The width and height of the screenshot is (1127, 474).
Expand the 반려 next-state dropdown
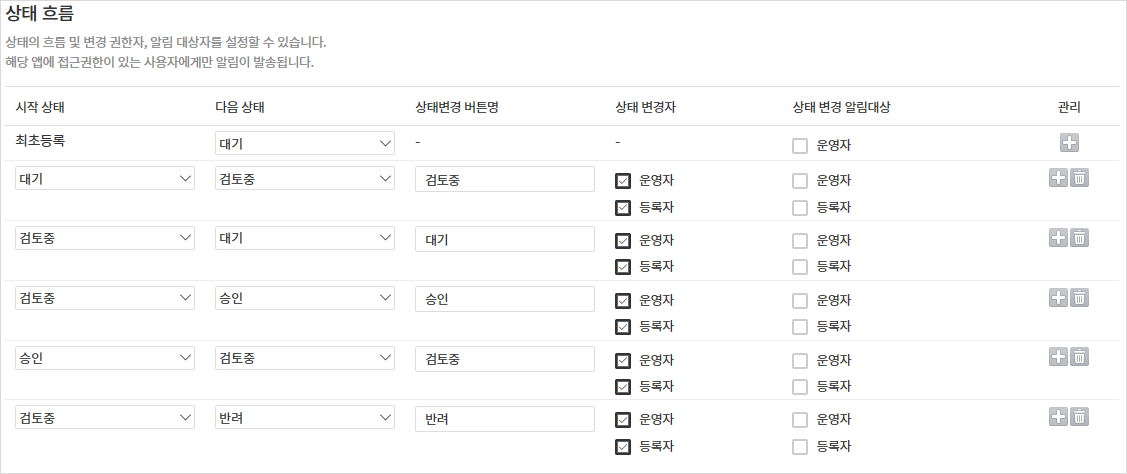tap(305, 418)
